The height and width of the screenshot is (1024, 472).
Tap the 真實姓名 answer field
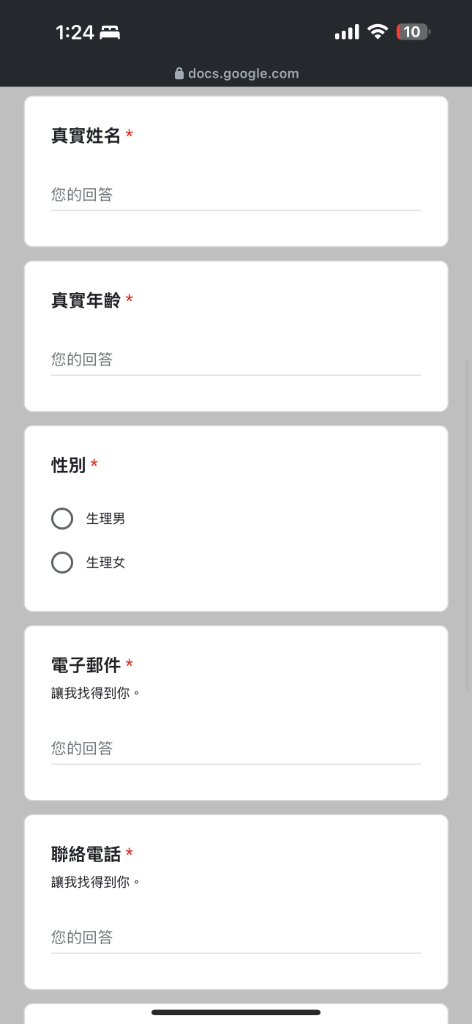[x=236, y=195]
